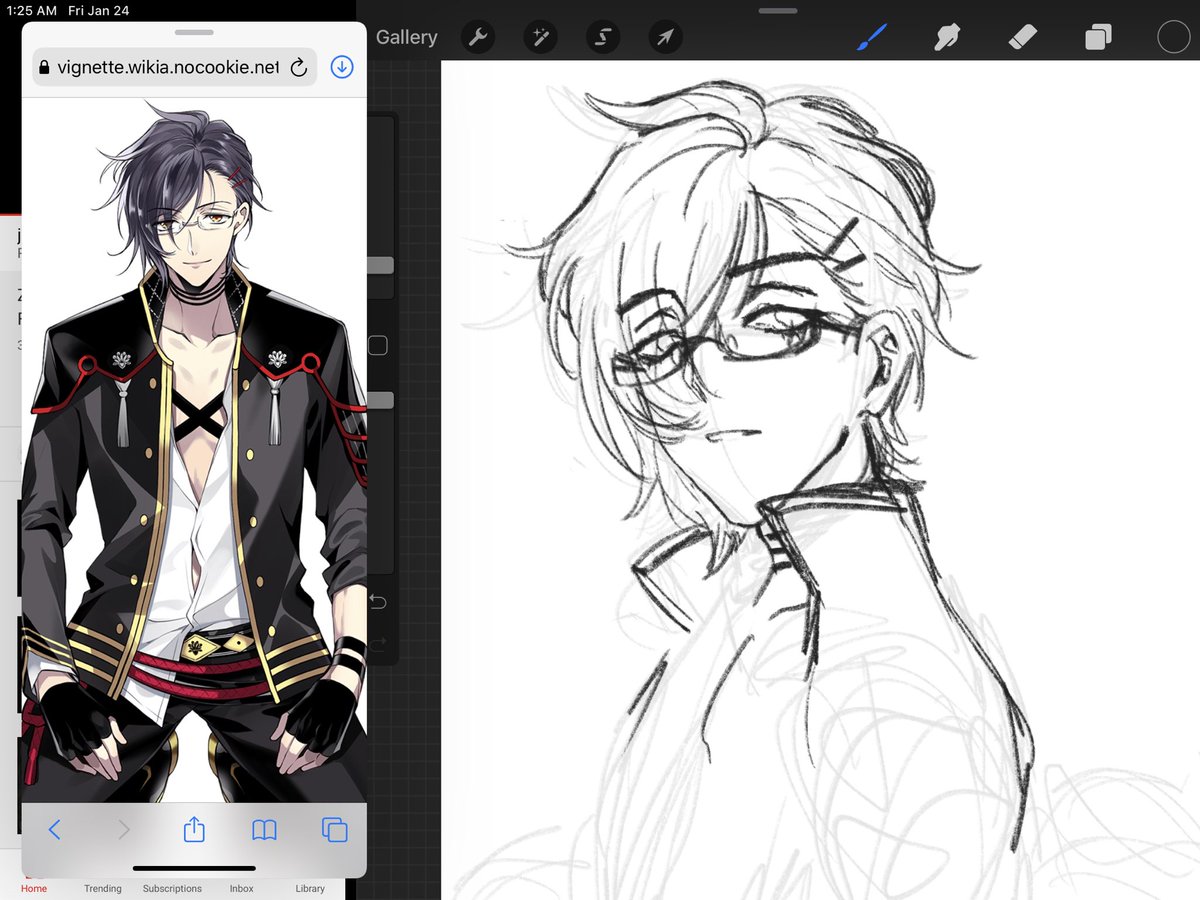Image resolution: width=1200 pixels, height=900 pixels.
Task: Select the Smudge tool
Action: (947, 37)
